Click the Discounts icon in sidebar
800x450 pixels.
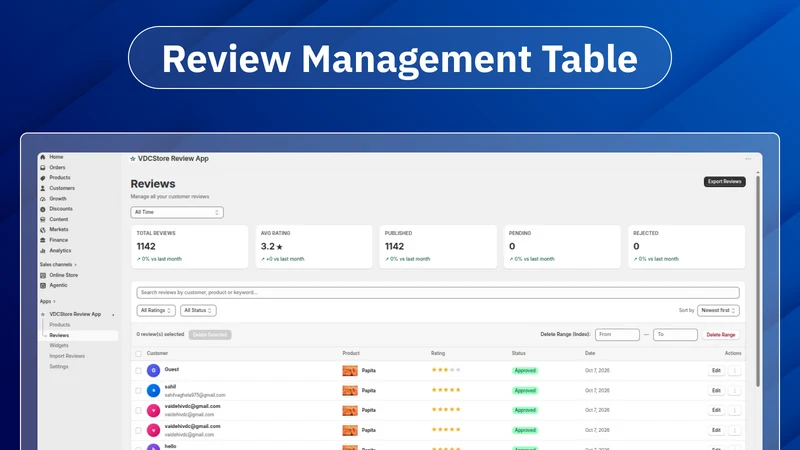[x=43, y=209]
